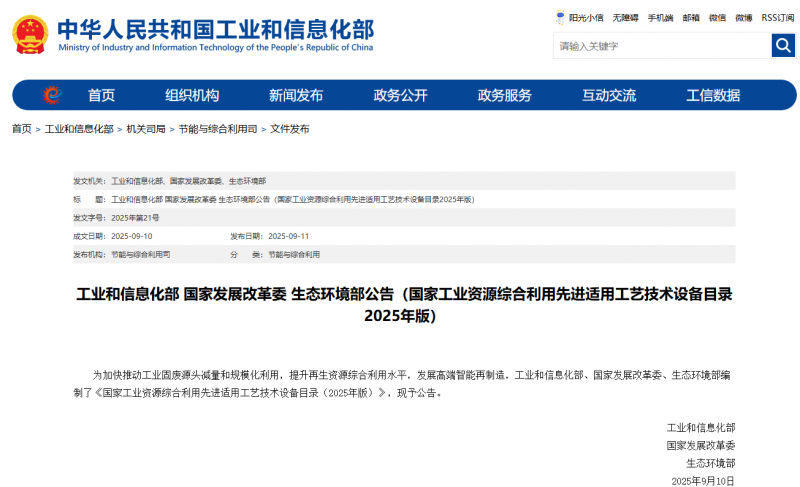Open the 工信数据 menu item

[x=713, y=96]
